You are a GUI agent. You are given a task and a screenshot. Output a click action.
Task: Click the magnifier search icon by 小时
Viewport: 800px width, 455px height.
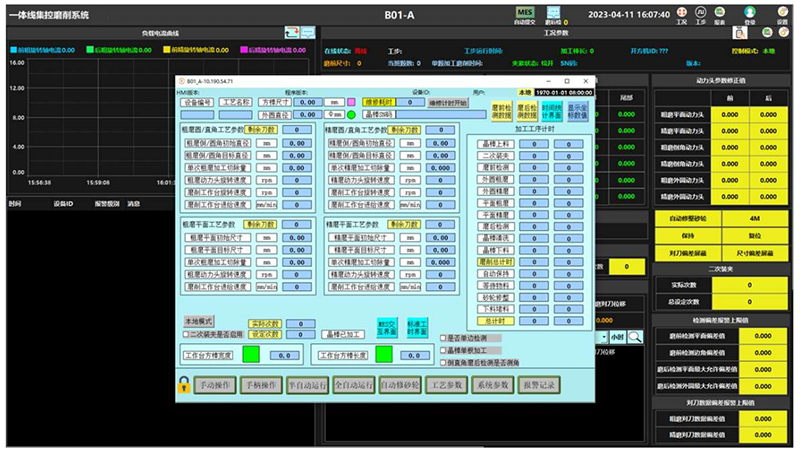(634, 337)
